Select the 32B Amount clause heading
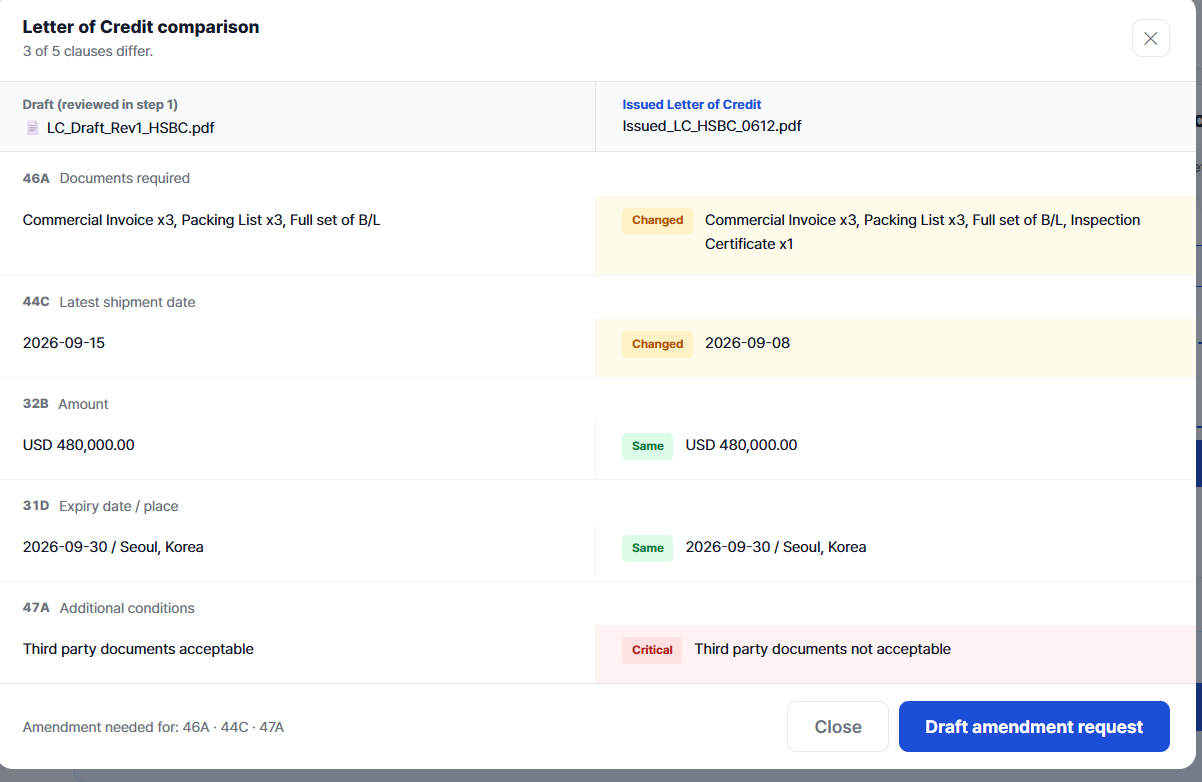 click(x=66, y=404)
